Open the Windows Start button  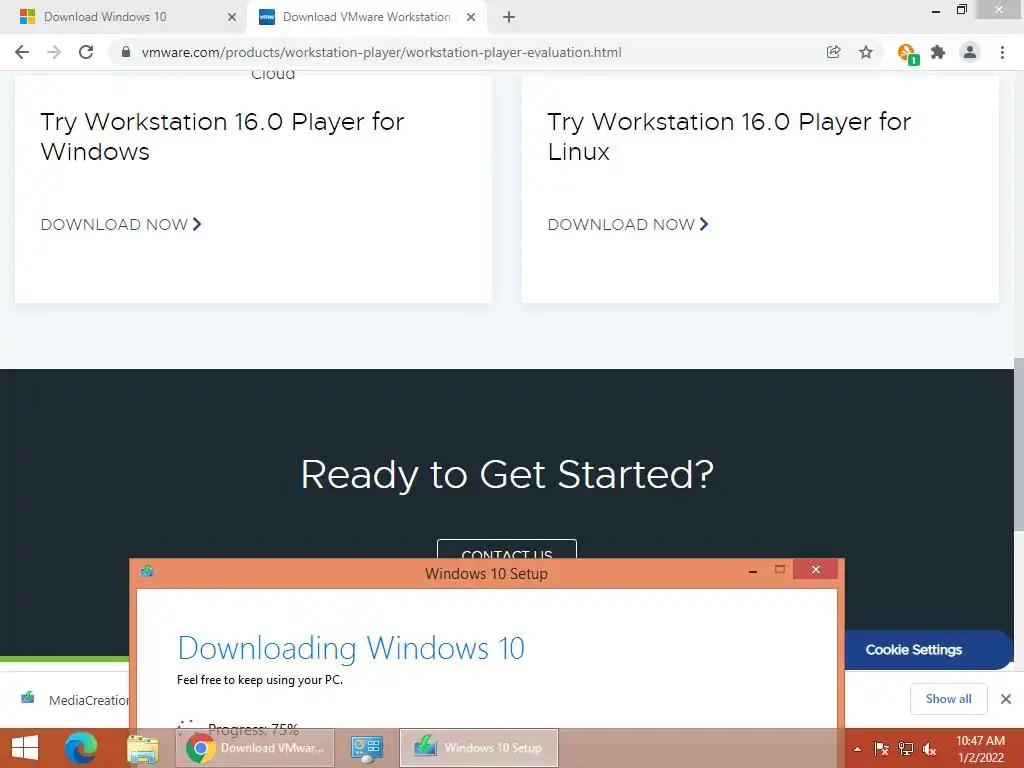[x=25, y=748]
